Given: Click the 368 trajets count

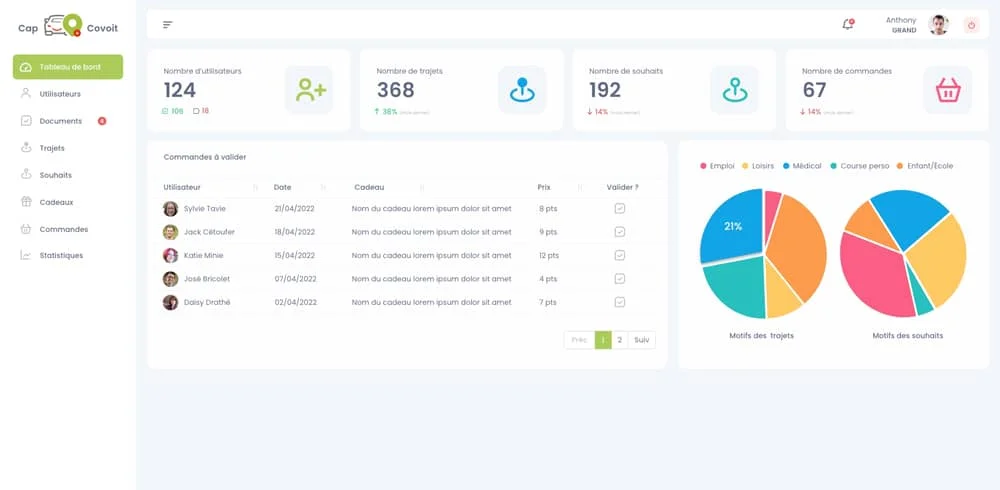Looking at the screenshot, I should pyautogui.click(x=395, y=91).
